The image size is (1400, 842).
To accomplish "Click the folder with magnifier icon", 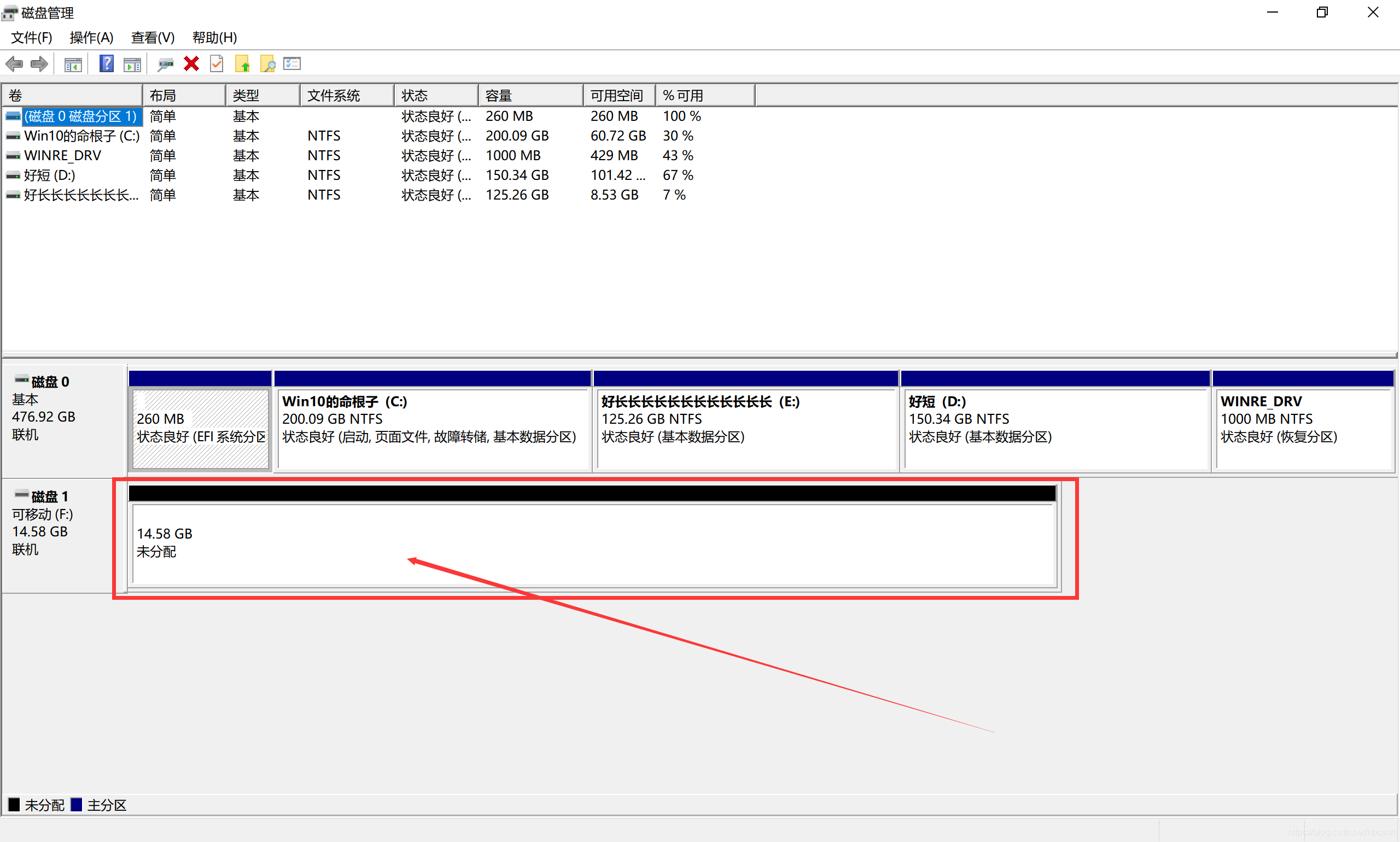I will (267, 63).
